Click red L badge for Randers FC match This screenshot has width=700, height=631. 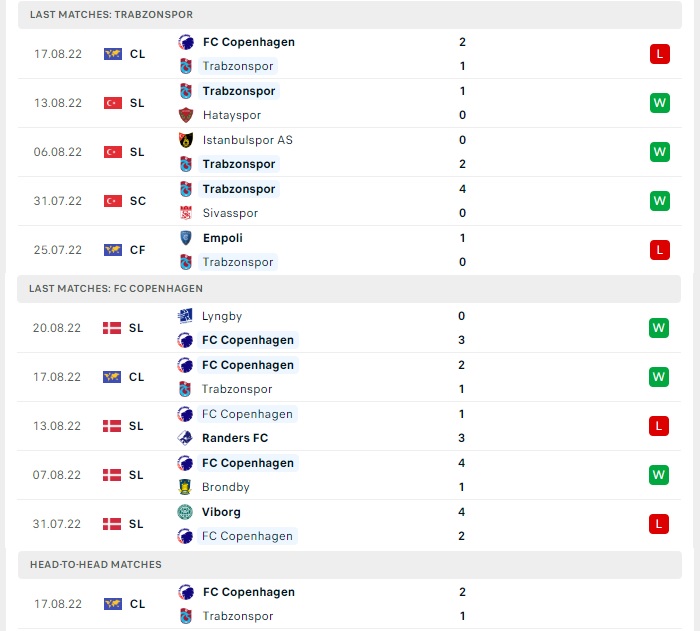pyautogui.click(x=659, y=426)
